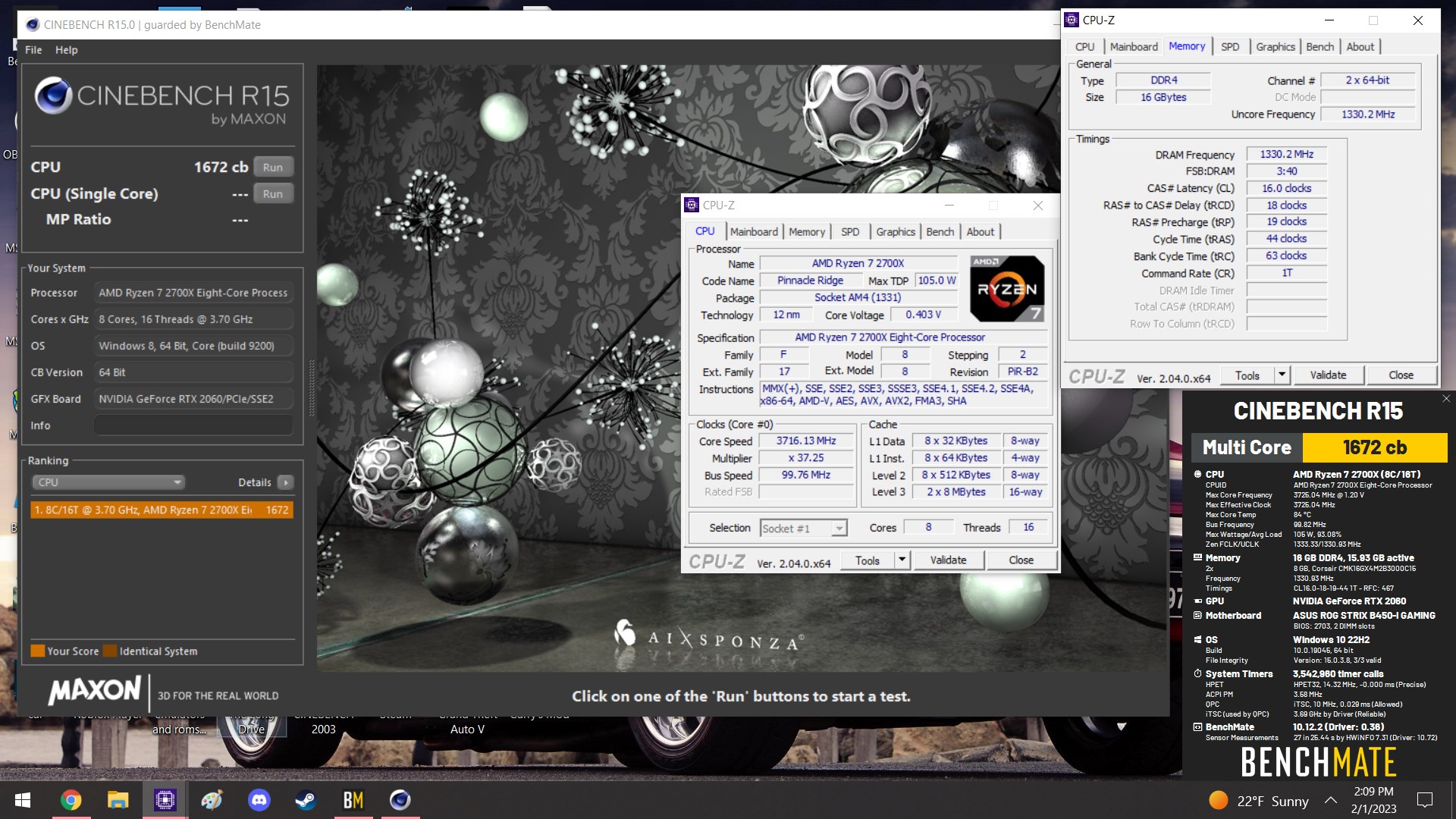The image size is (1456, 819).
Task: Select Bench tab in Memory CPU-Z window
Action: pyautogui.click(x=1319, y=47)
